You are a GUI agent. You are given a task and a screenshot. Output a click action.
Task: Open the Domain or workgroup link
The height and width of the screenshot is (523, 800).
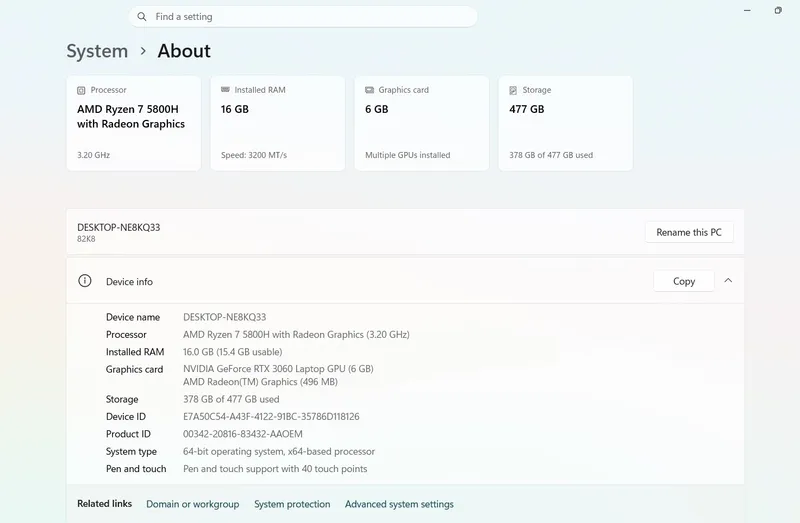(x=192, y=504)
